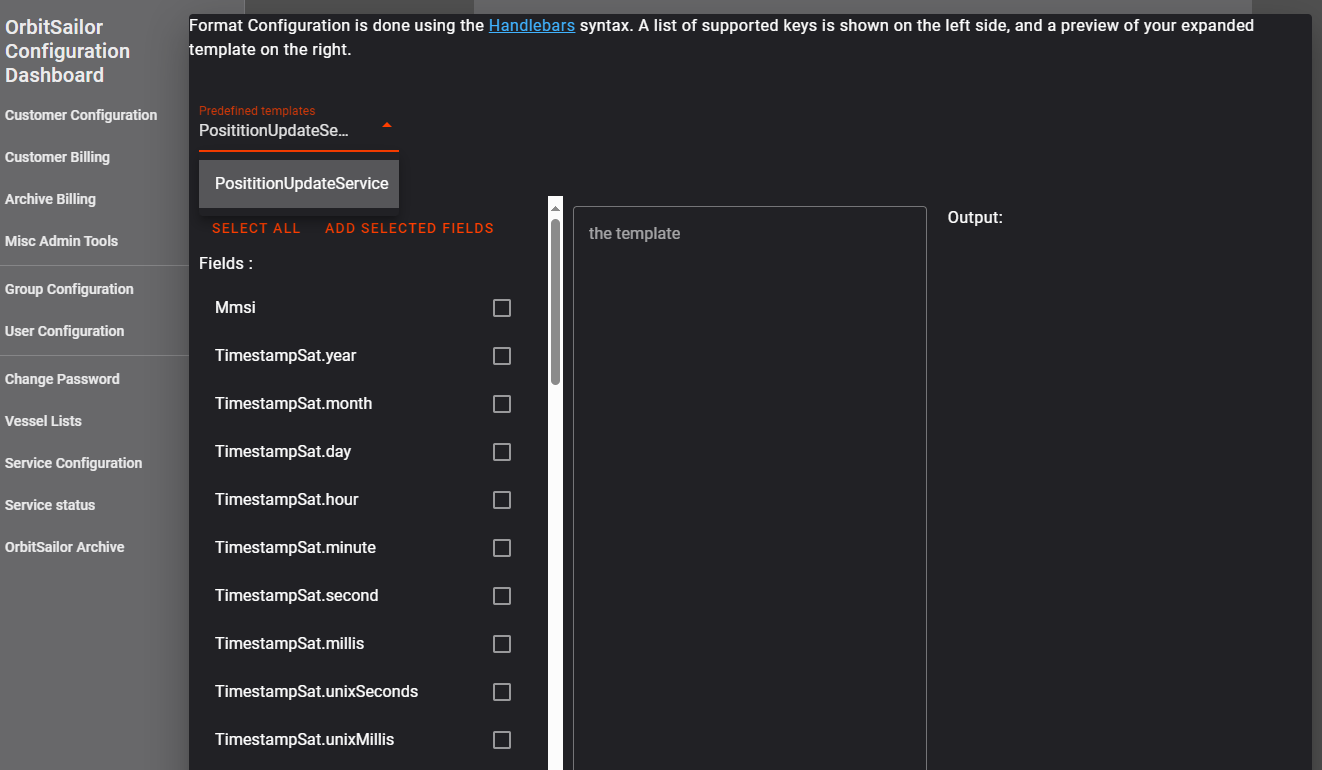Open the Predefined templates combo box
The height and width of the screenshot is (770, 1322).
299,128
